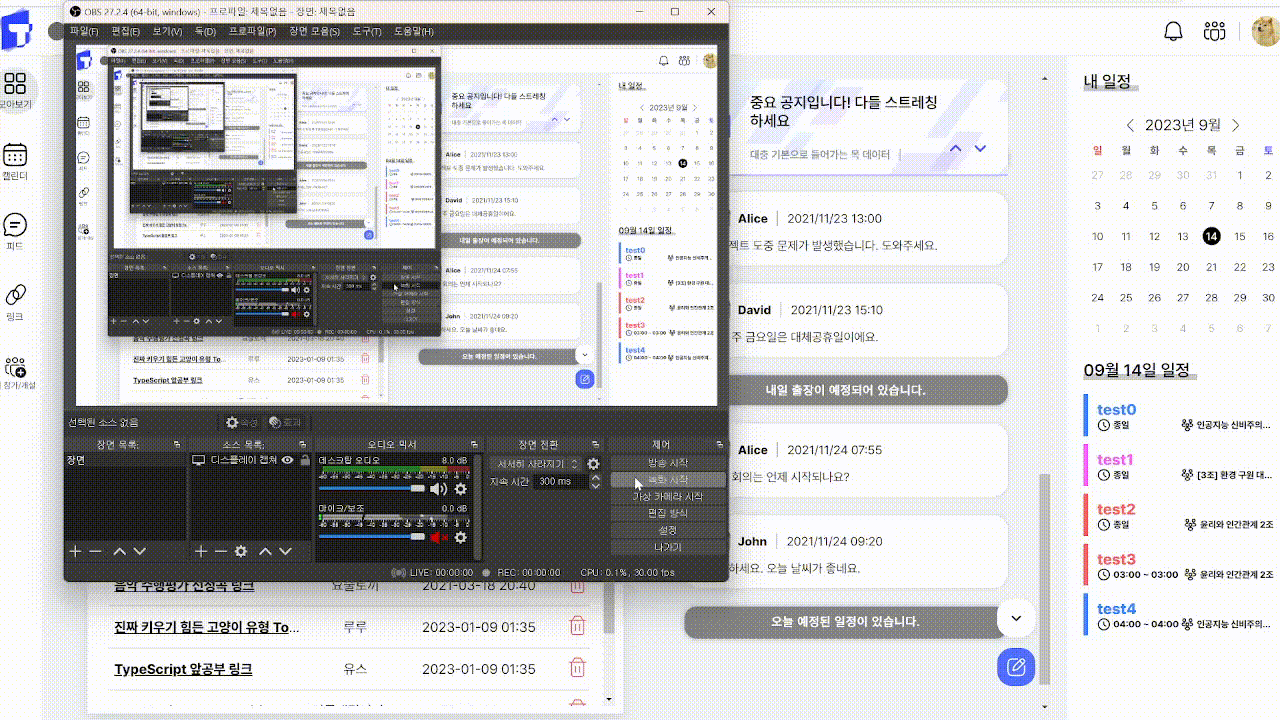Screen dimensions: 1280x720
Task: Click 가상 카메라 시작 button
Action: click(x=668, y=496)
